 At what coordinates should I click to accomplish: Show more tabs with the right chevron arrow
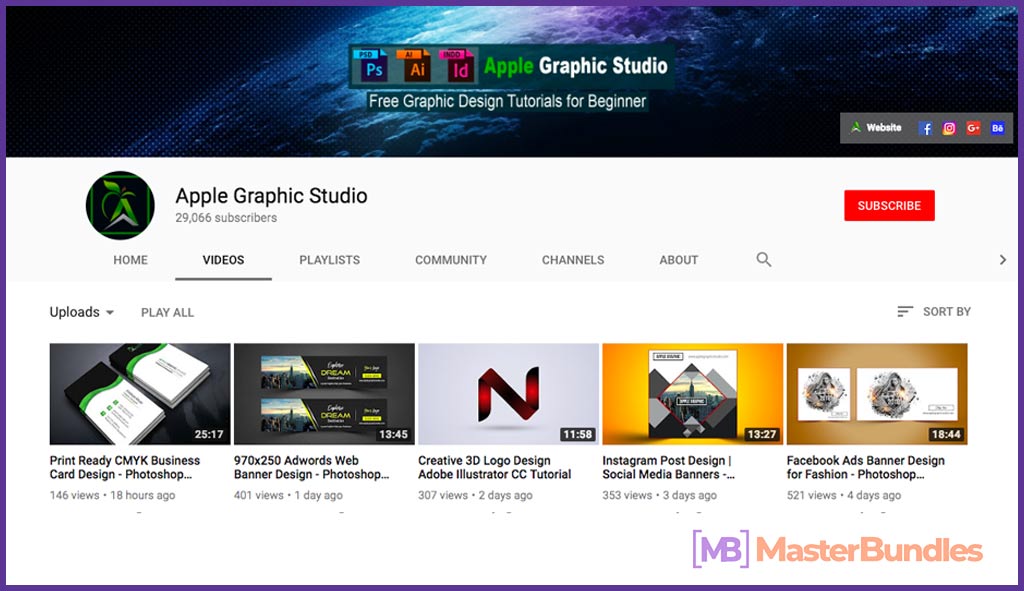pyautogui.click(x=1002, y=259)
